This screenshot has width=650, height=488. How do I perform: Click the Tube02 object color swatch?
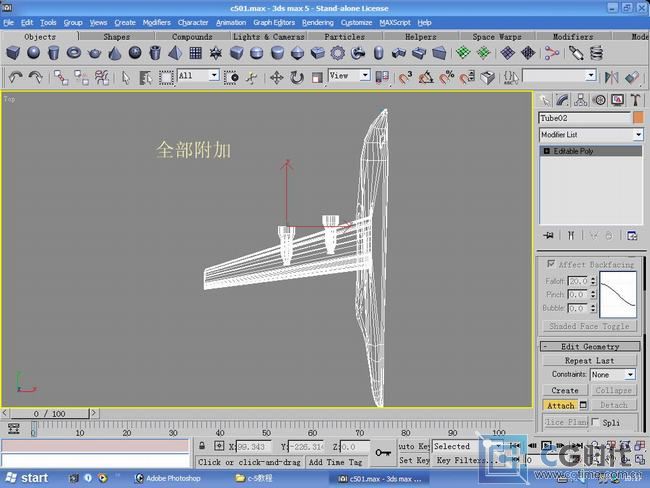point(638,118)
